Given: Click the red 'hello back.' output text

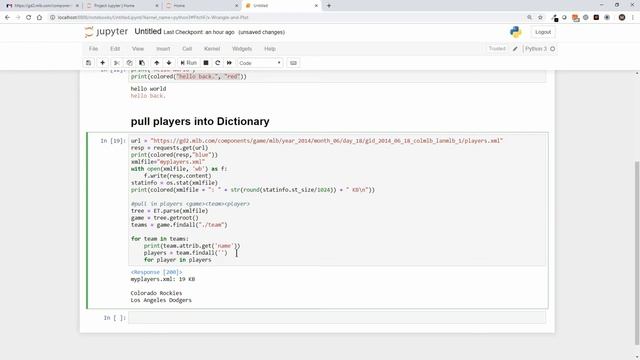Looking at the screenshot, I should point(148,96).
